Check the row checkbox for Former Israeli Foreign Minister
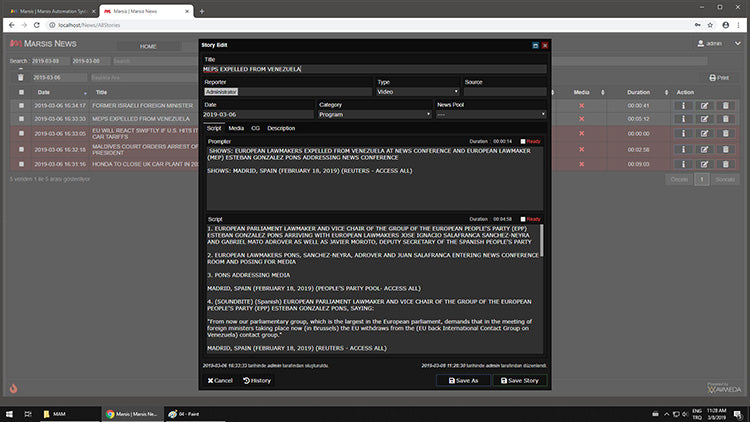This screenshot has width=750, height=422. [19, 105]
